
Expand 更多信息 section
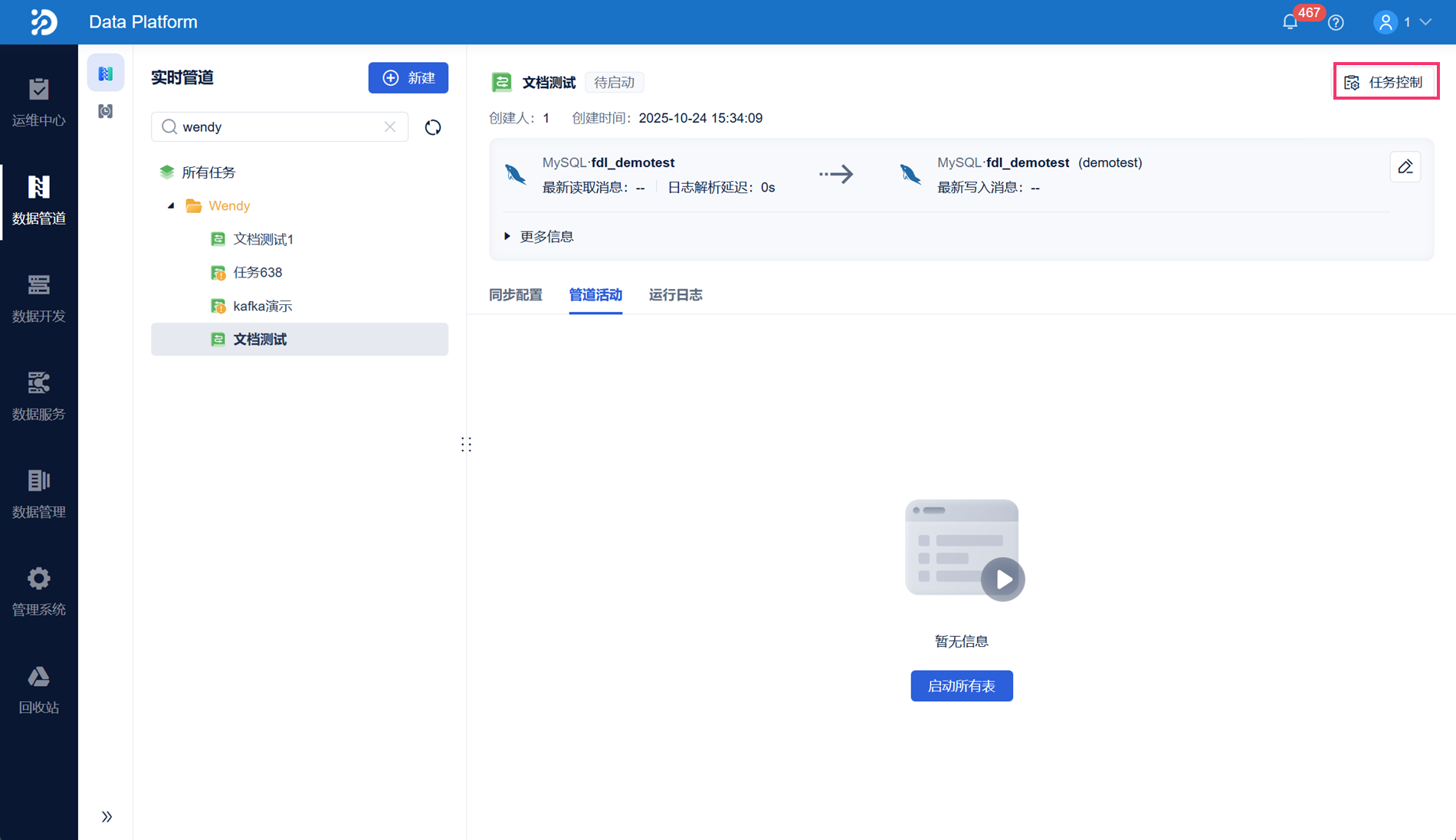click(539, 236)
